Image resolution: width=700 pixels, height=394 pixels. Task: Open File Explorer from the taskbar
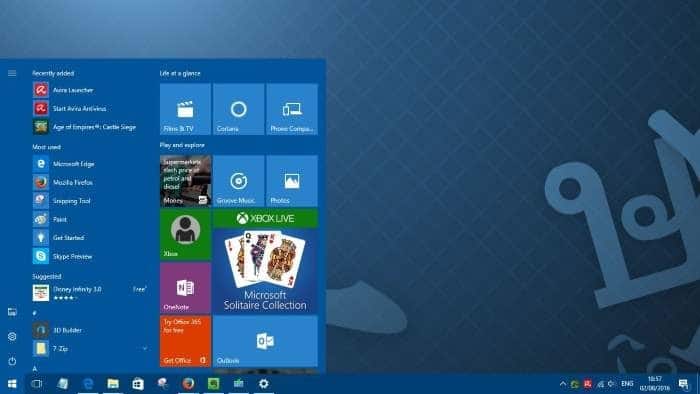pos(113,384)
